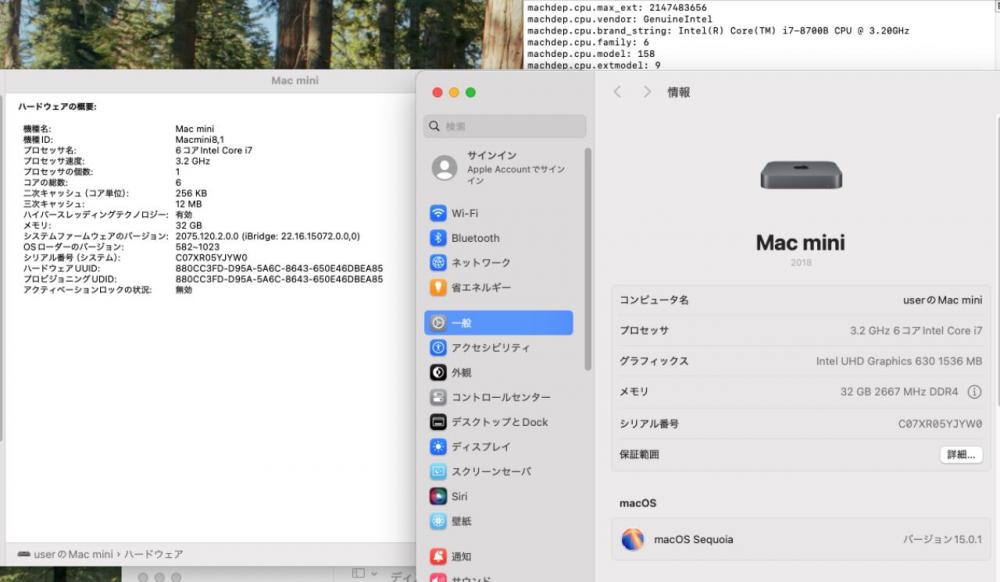Click '32 GB' memory value in hardware overview
The image size is (1000, 582).
[x=189, y=225]
